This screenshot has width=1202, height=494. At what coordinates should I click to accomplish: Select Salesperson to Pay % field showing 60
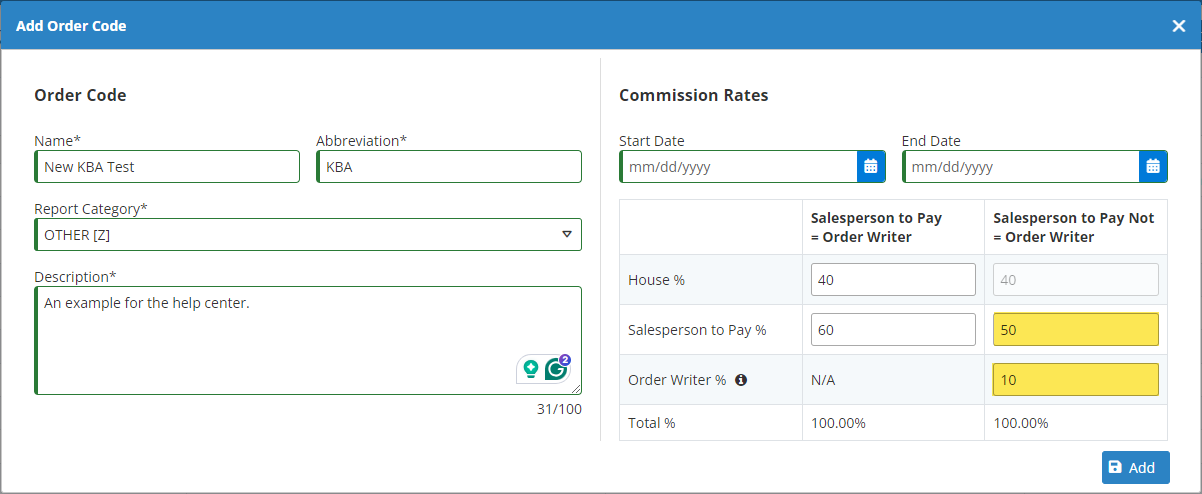coord(893,329)
